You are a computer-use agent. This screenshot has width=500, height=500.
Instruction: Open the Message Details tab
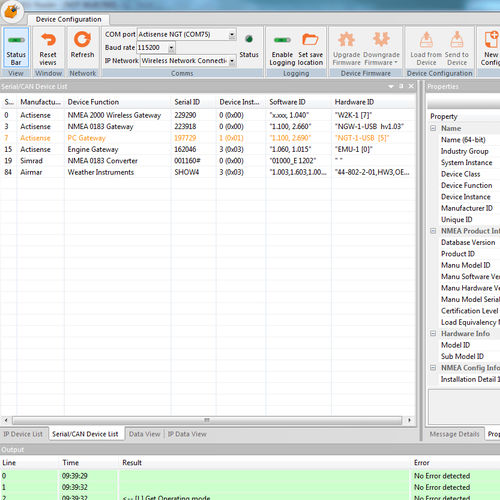[454, 434]
